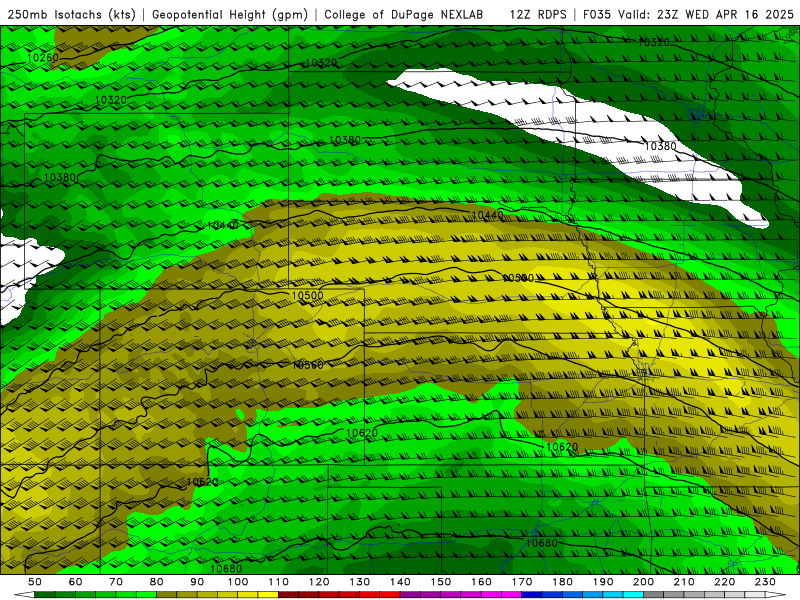Pick the cyan swatch ending at 200
Screen dimensions: 800x600
[633, 595]
